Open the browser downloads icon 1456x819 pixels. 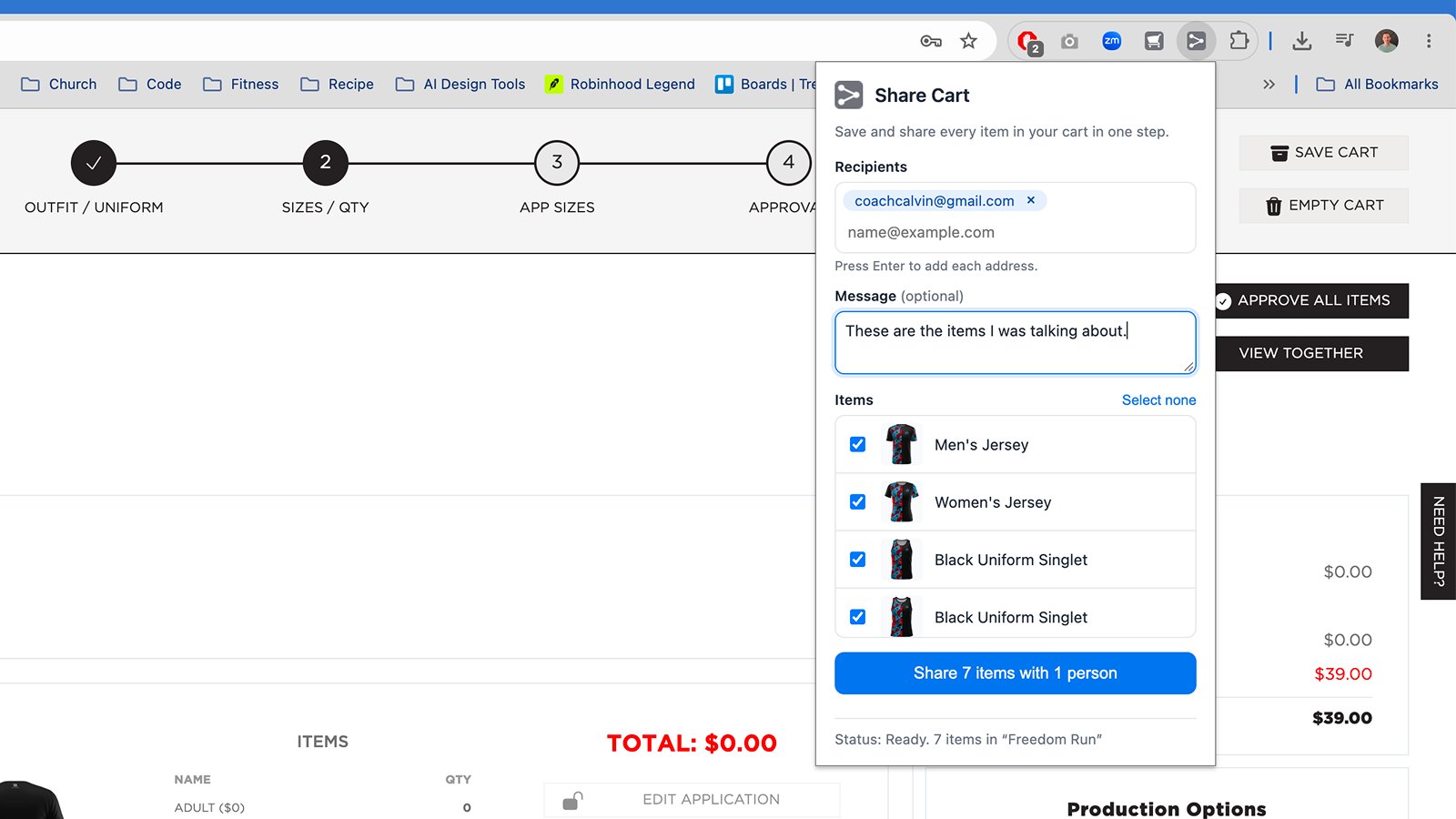(1302, 41)
